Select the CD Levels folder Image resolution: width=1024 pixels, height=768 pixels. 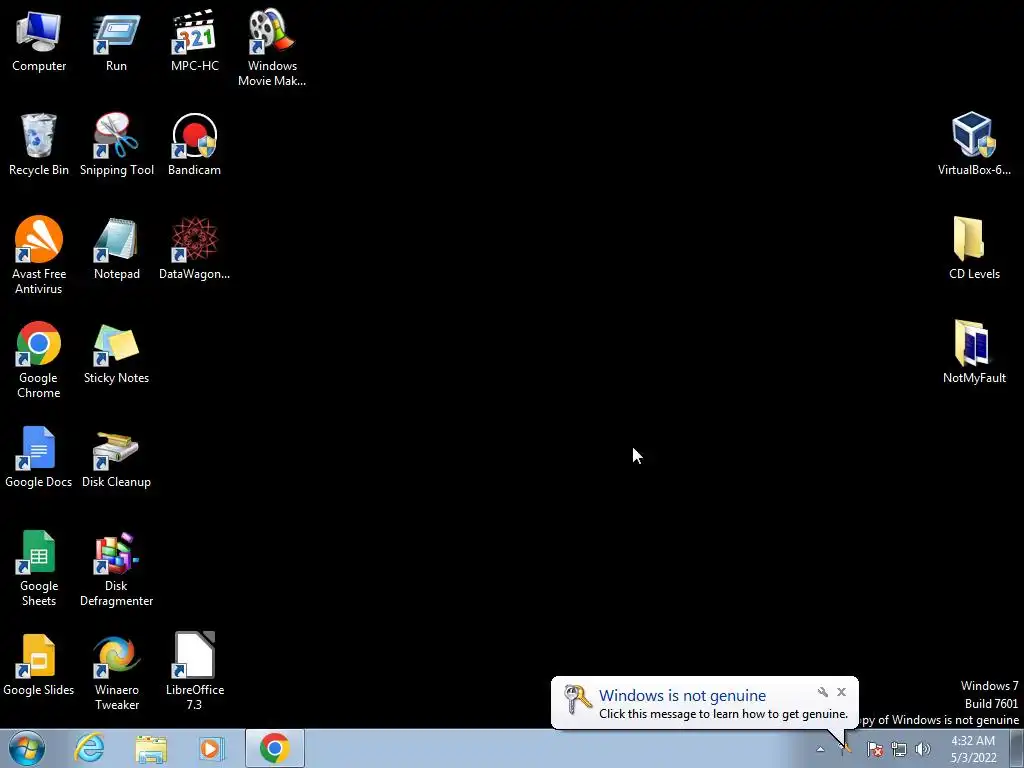974,248
